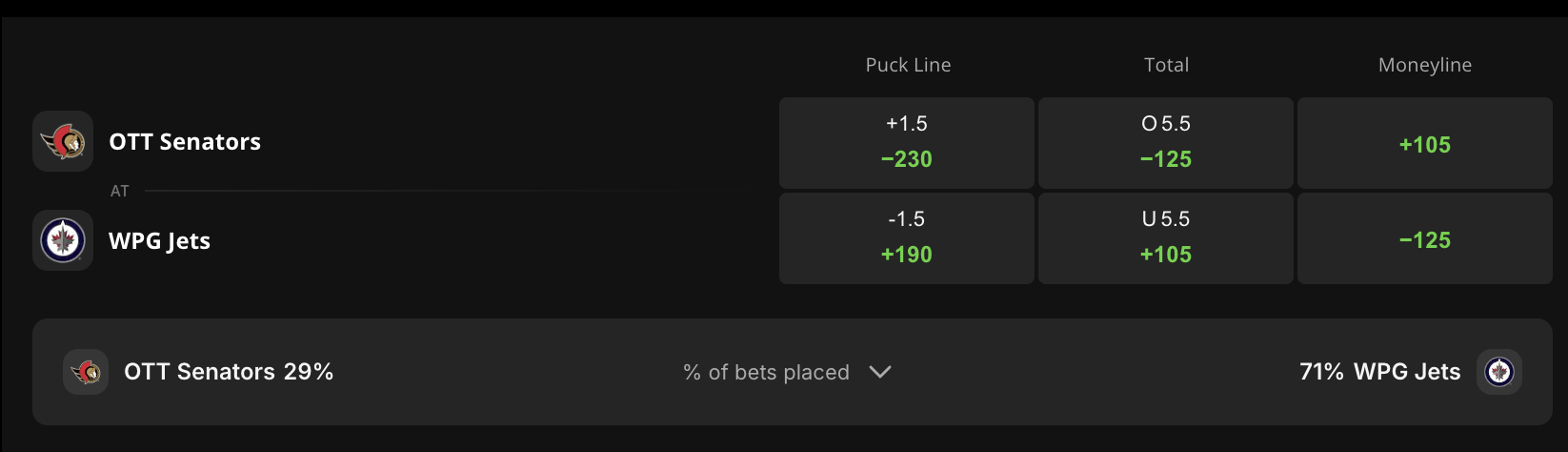Open the "% of bets placed" selector label
This screenshot has height=452, width=1568.
pyautogui.click(x=766, y=372)
